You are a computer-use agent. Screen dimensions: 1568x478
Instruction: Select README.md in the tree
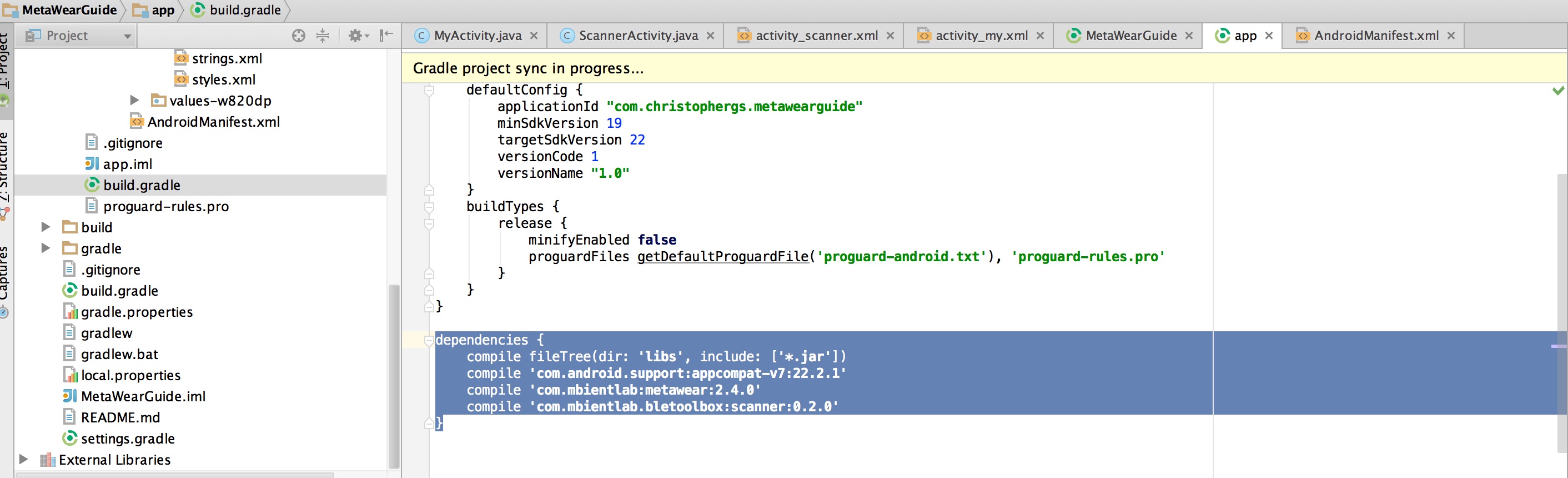[120, 417]
